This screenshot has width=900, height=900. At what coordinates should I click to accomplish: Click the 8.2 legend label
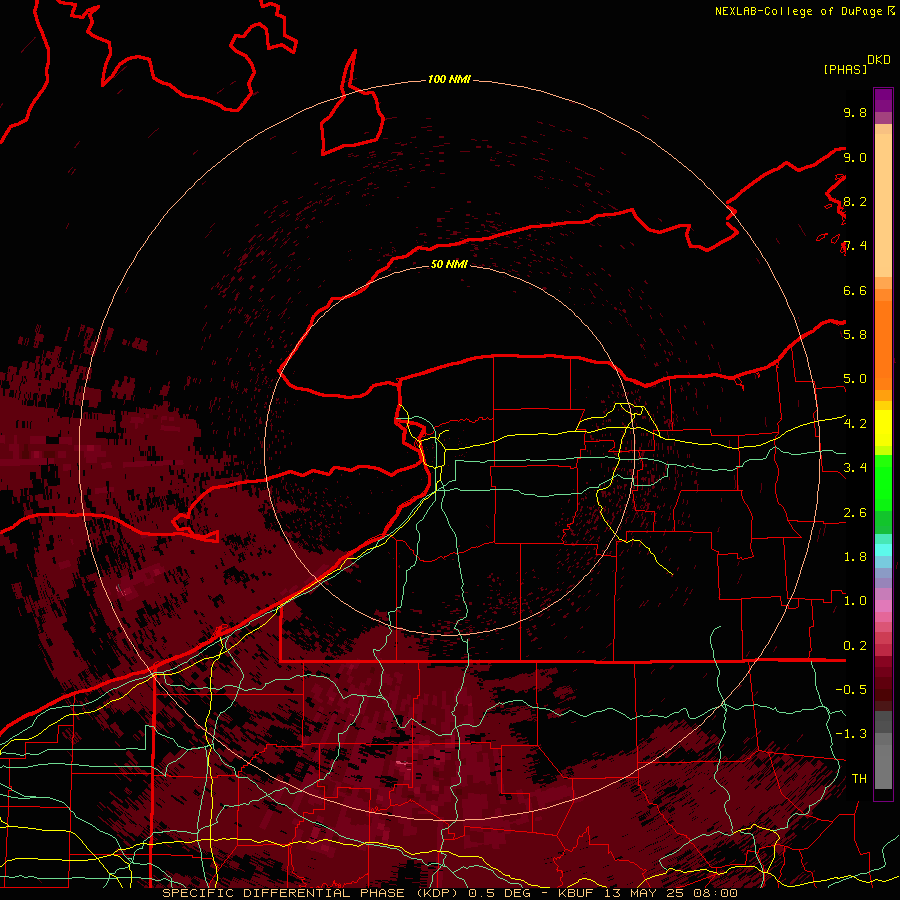point(855,201)
